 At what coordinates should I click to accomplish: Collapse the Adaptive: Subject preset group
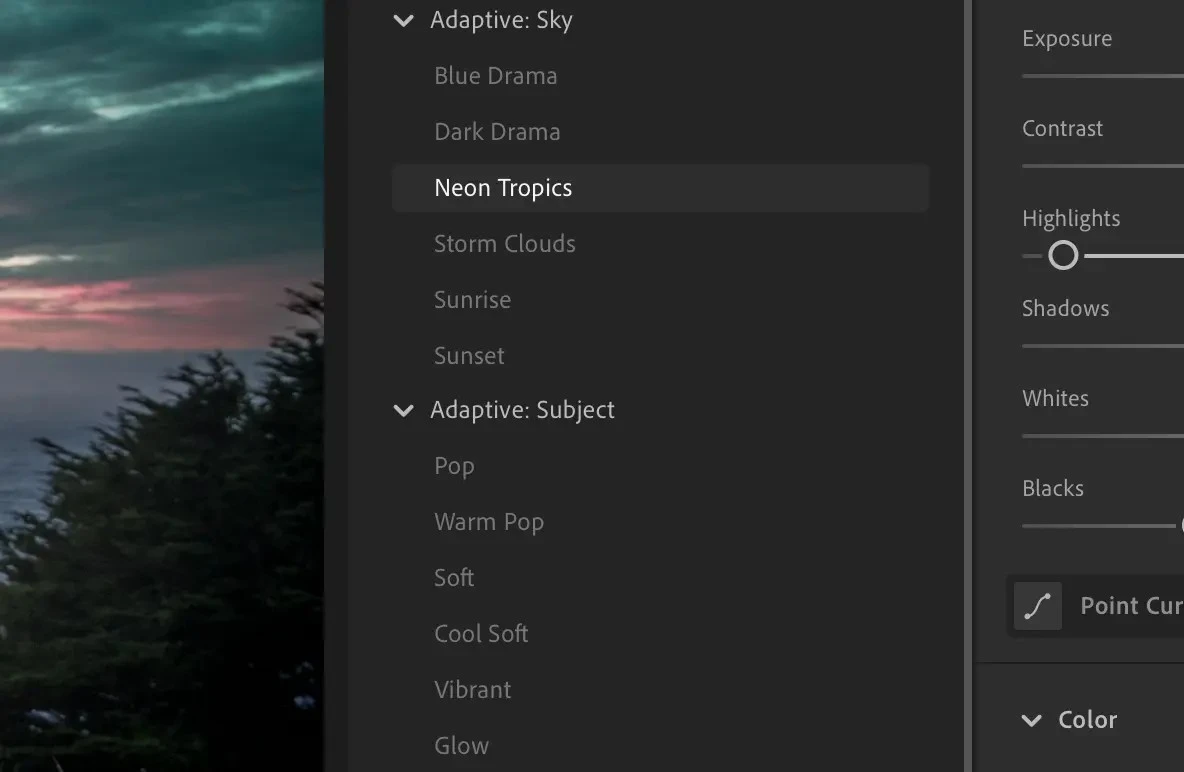coord(403,410)
